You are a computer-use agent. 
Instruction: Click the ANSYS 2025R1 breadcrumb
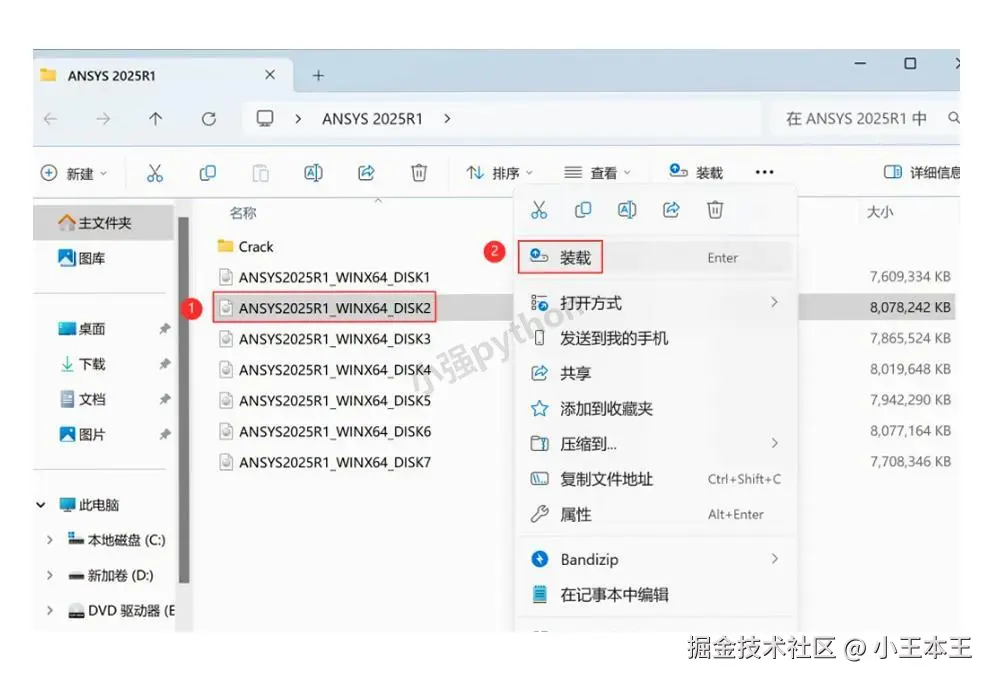pos(372,118)
